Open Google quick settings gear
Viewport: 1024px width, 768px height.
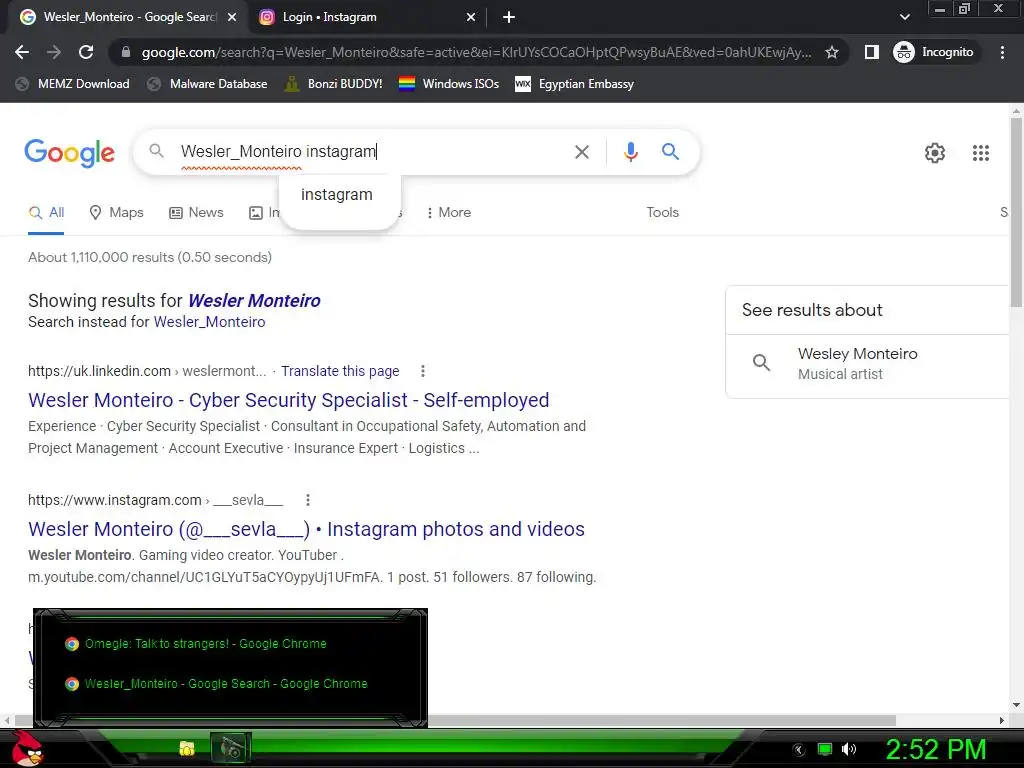click(x=935, y=153)
